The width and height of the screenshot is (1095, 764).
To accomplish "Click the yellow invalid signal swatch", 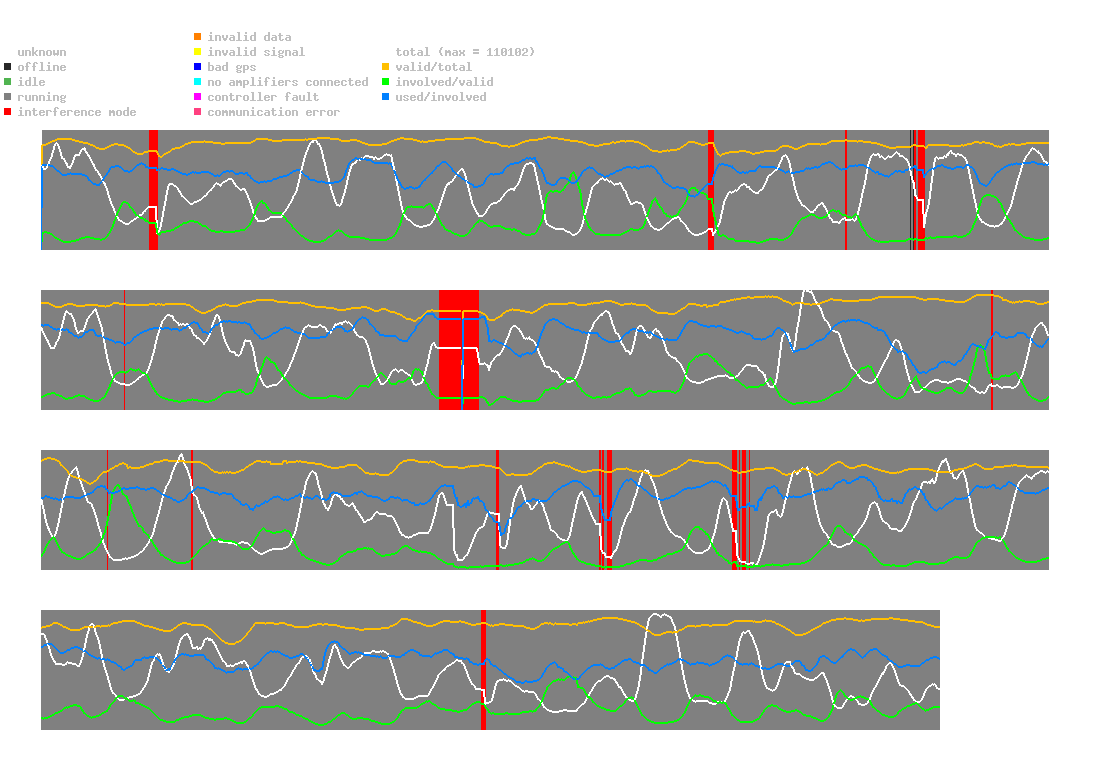I will (x=198, y=52).
